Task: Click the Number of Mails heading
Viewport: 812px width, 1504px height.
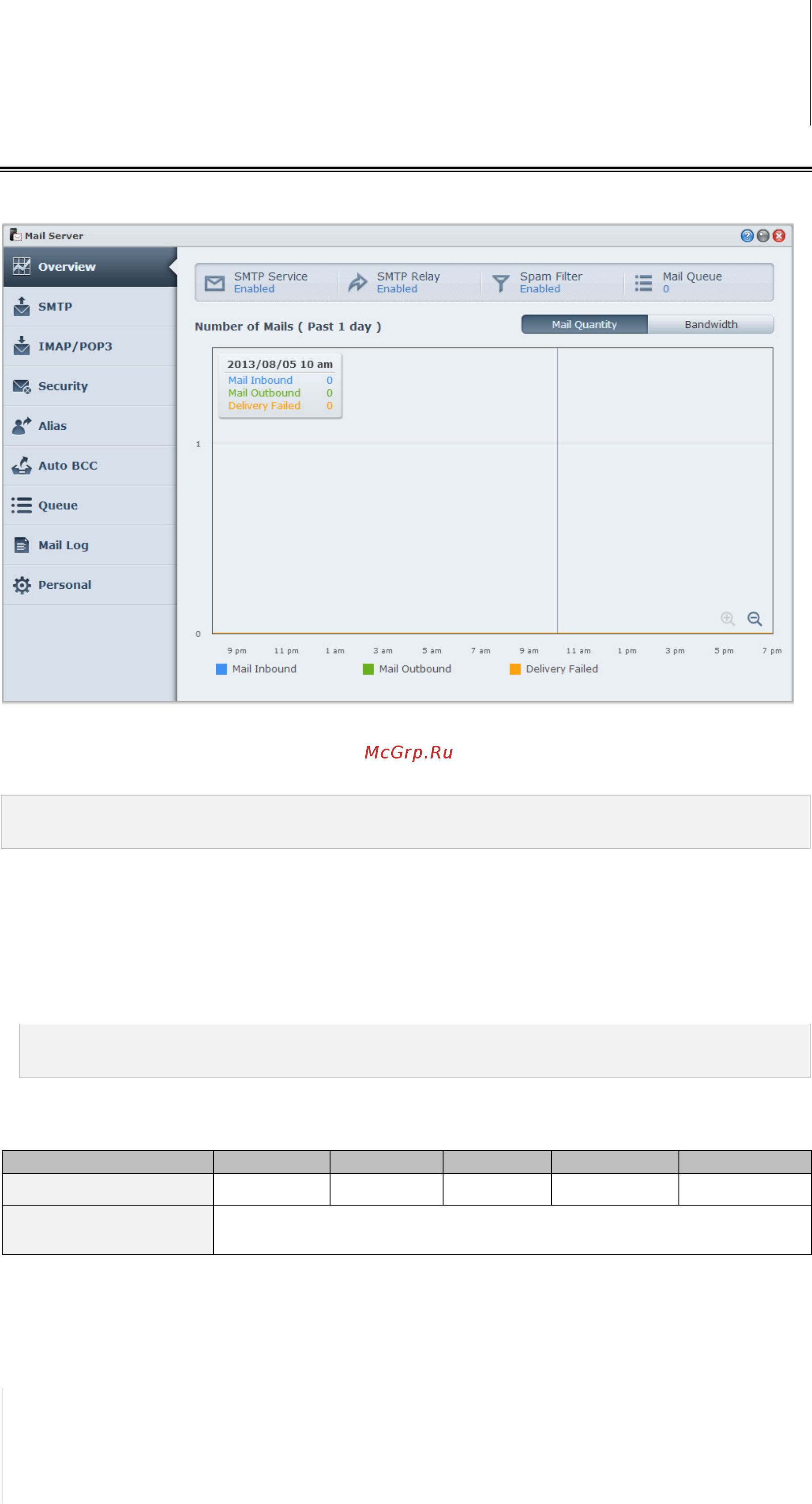Action: pyautogui.click(x=288, y=327)
